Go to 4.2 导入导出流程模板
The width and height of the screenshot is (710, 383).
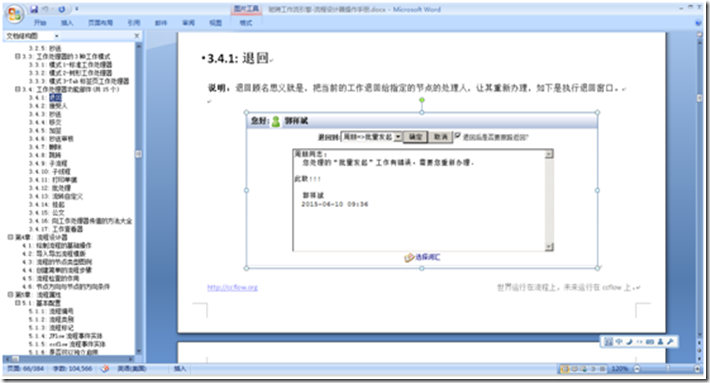(54, 254)
